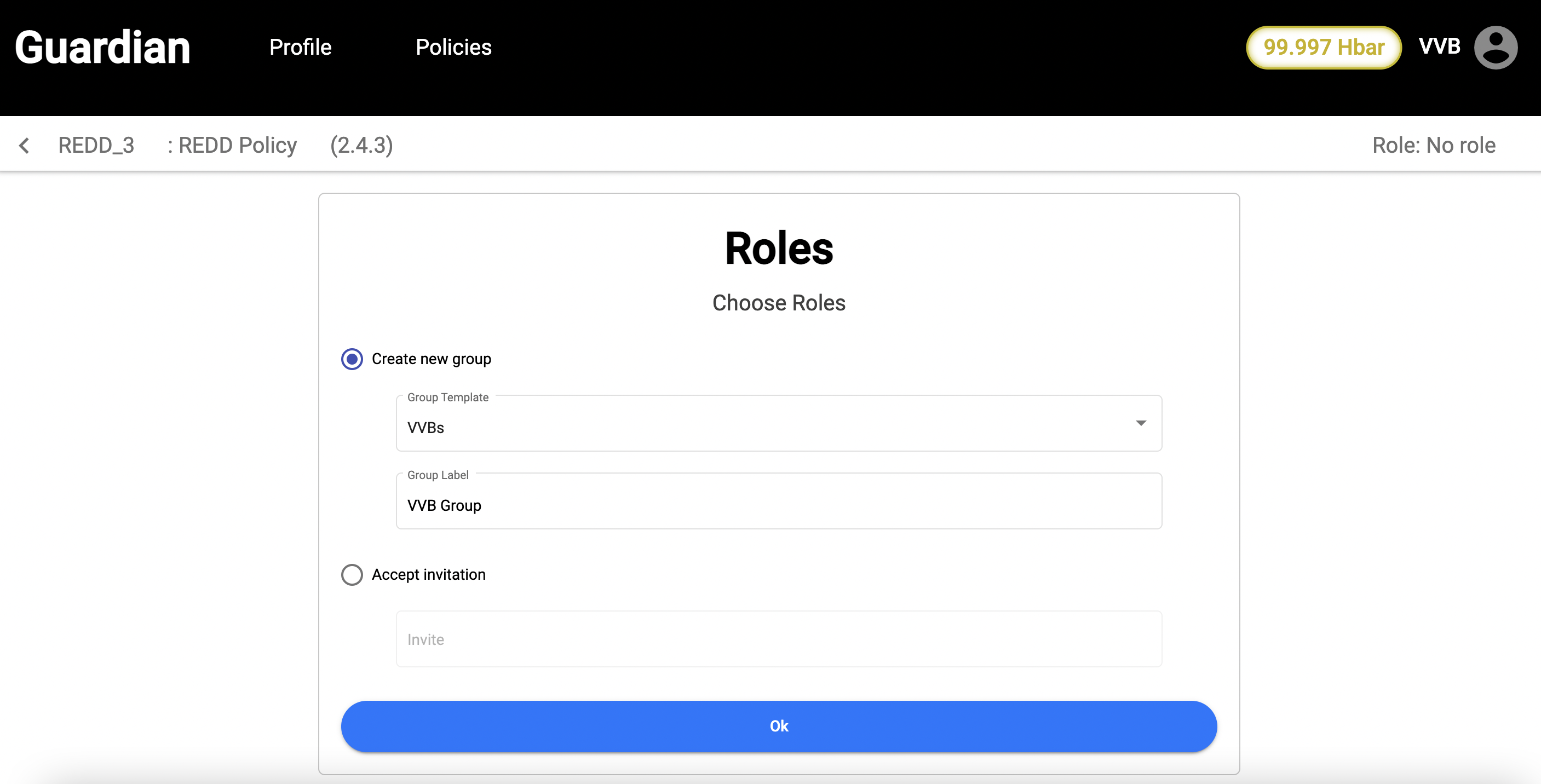Click the Guardian logo
This screenshot has width=1541, height=784.
[102, 47]
